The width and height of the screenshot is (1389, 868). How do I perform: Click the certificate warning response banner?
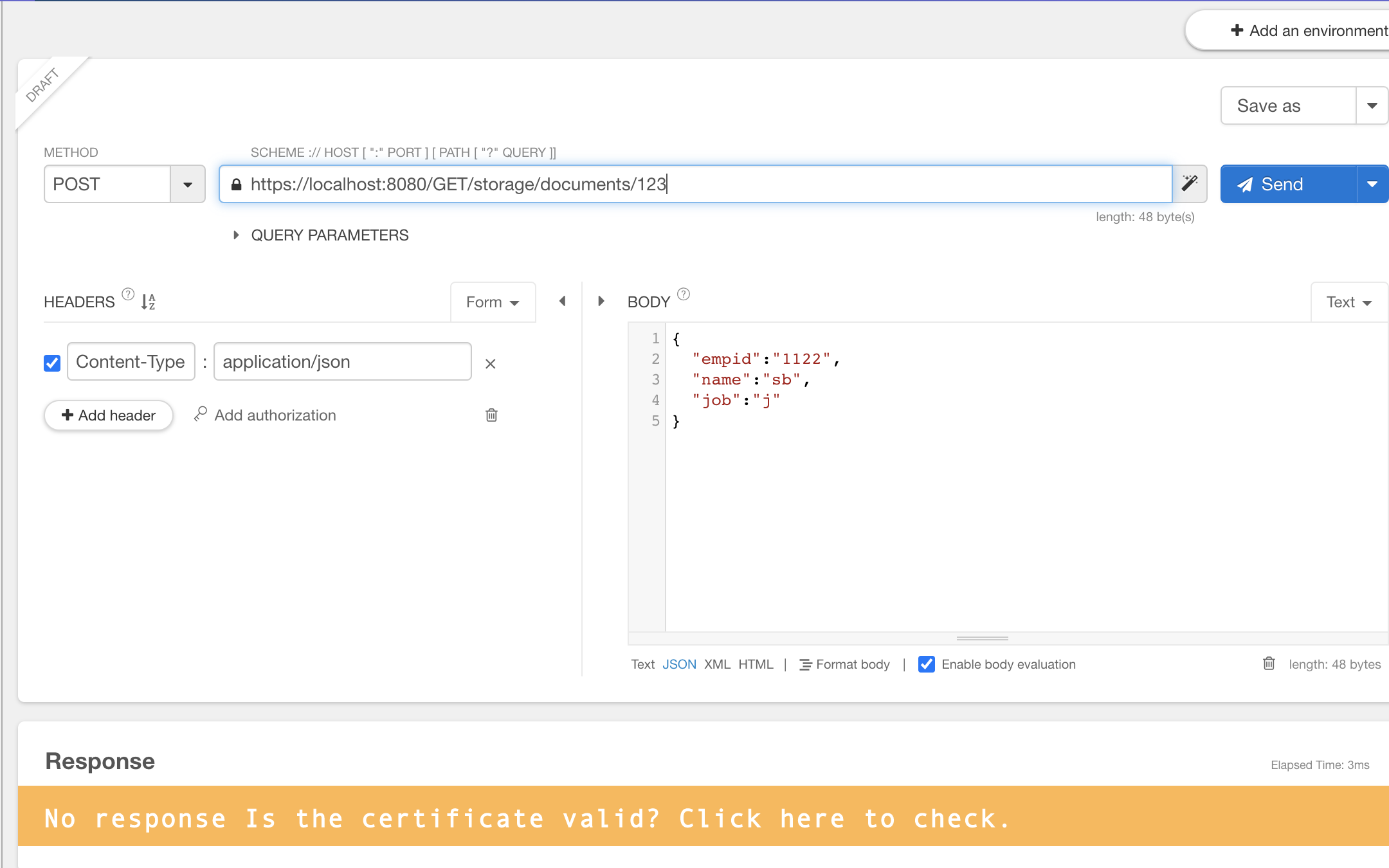pyautogui.click(x=704, y=816)
